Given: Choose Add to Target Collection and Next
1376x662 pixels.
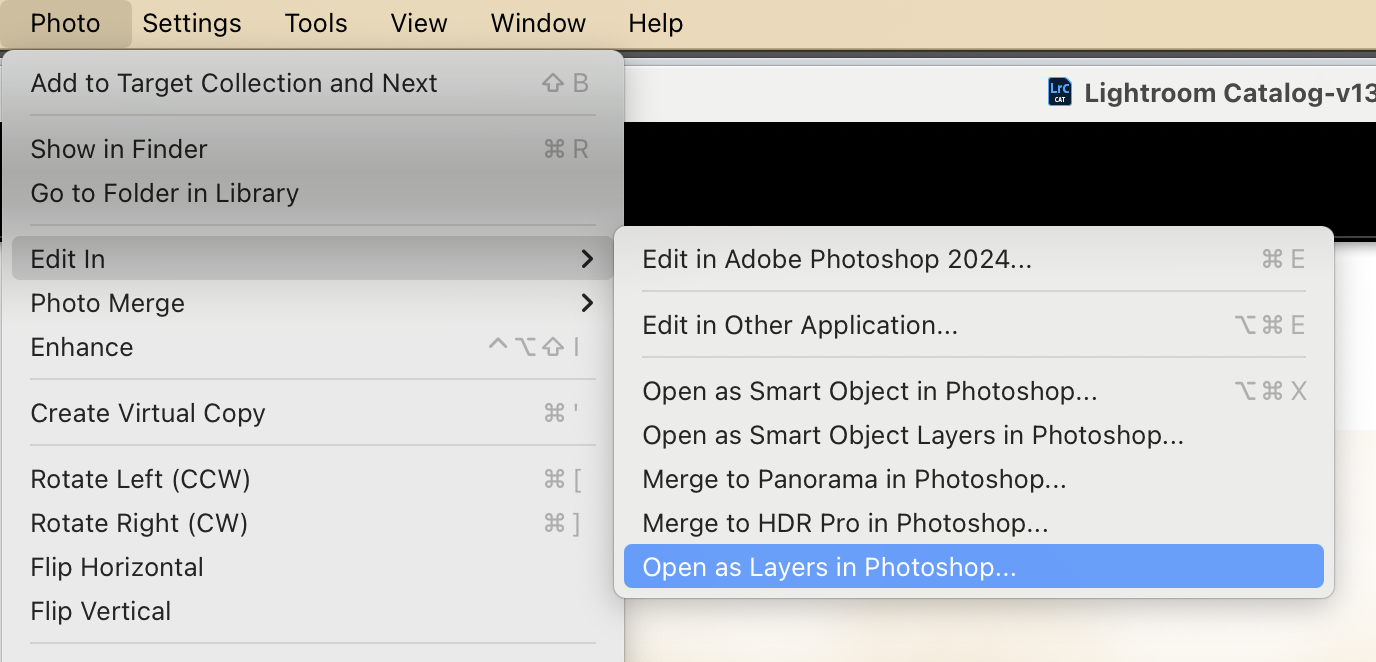Looking at the screenshot, I should pyautogui.click(x=234, y=83).
